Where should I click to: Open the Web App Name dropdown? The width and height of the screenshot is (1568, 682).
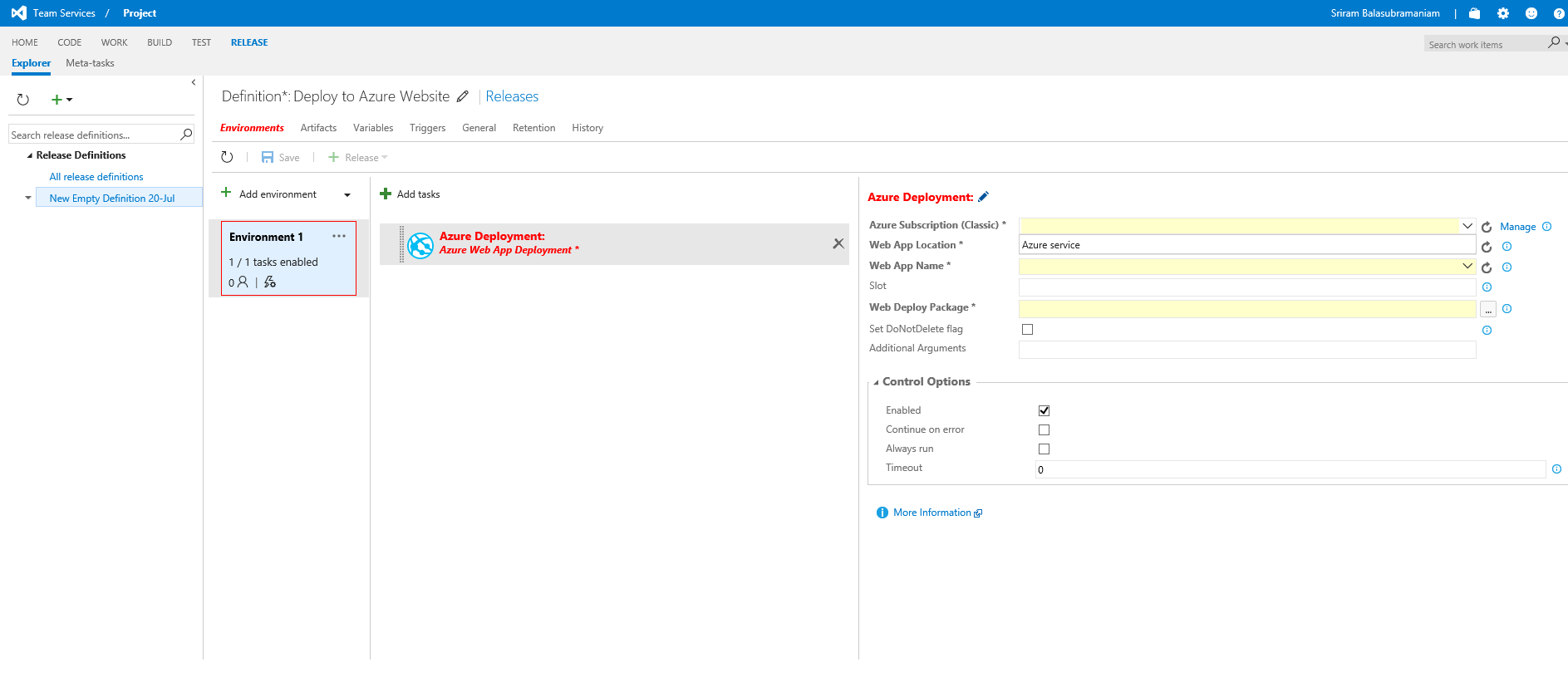point(1467,266)
